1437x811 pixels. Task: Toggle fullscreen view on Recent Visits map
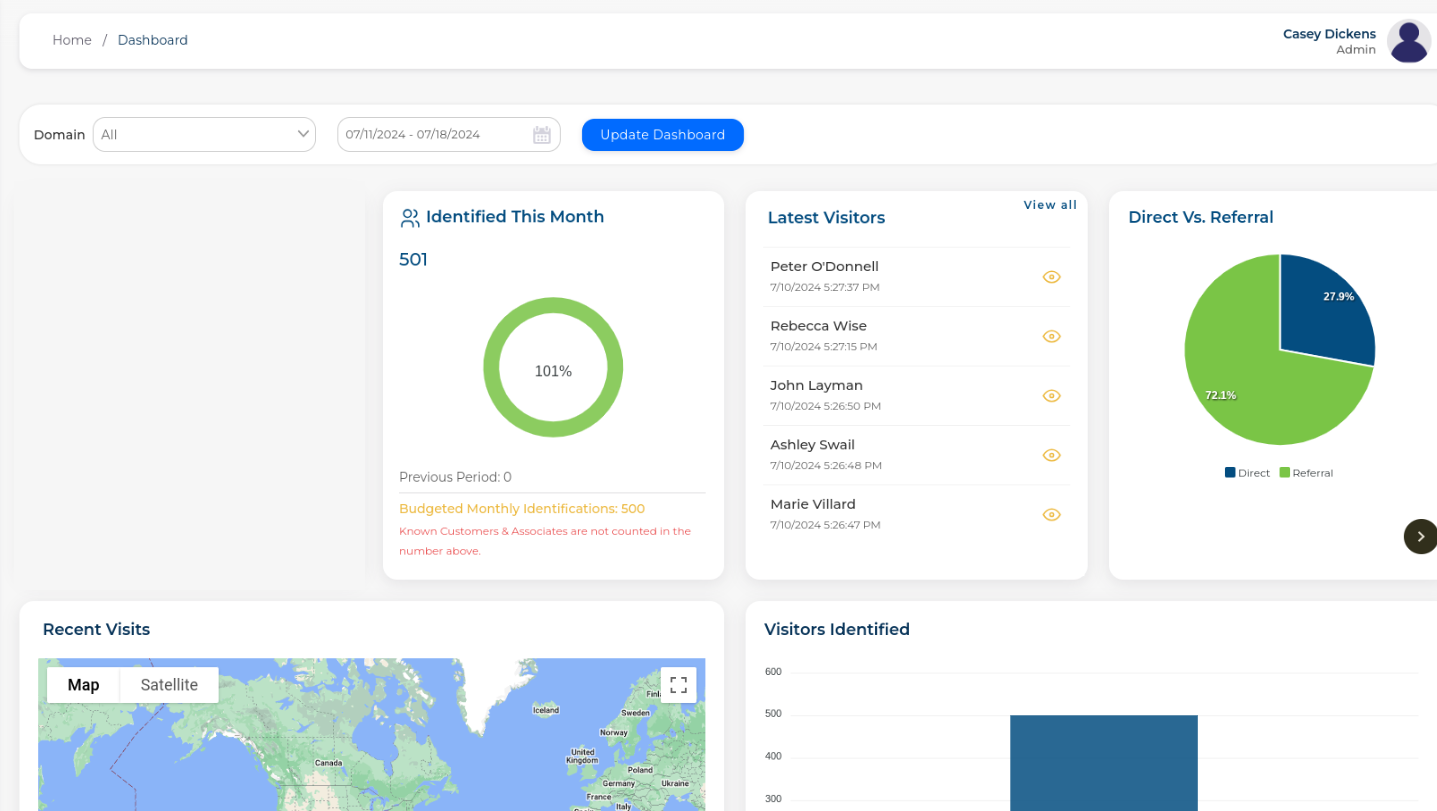tap(678, 685)
